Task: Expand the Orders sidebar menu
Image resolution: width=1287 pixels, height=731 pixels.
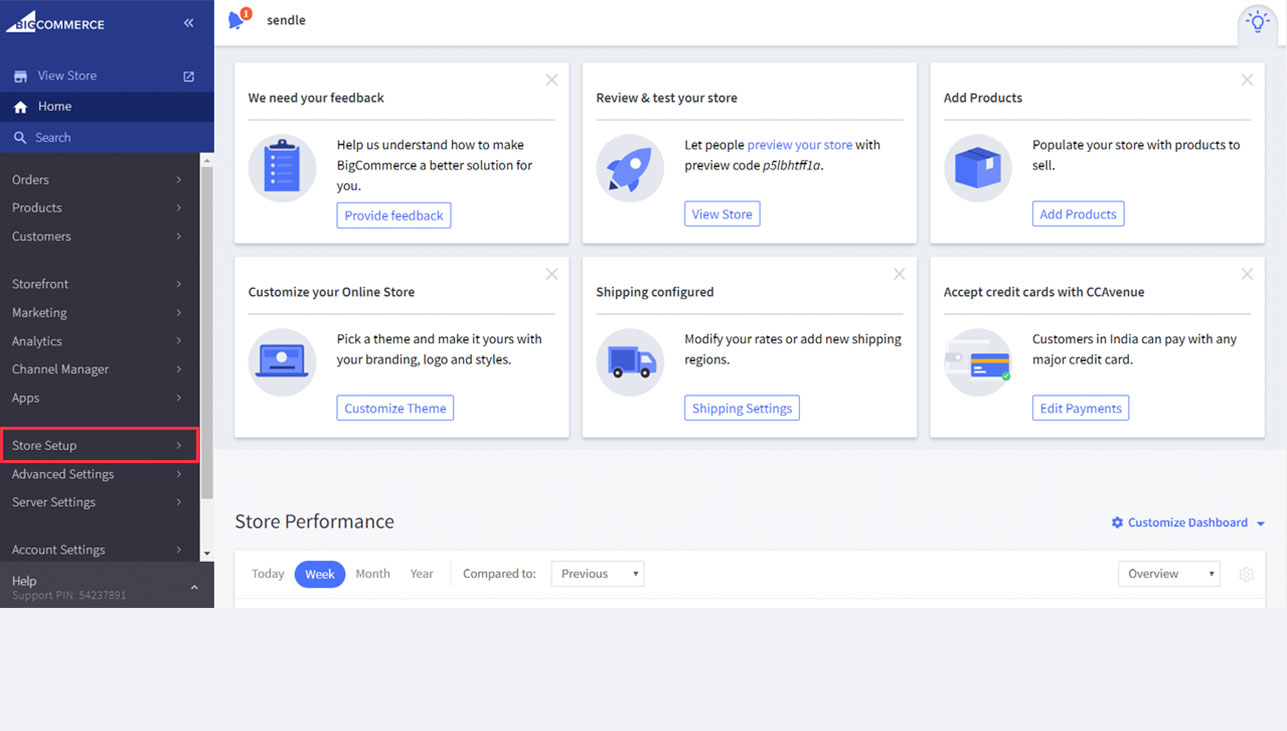Action: 98,180
